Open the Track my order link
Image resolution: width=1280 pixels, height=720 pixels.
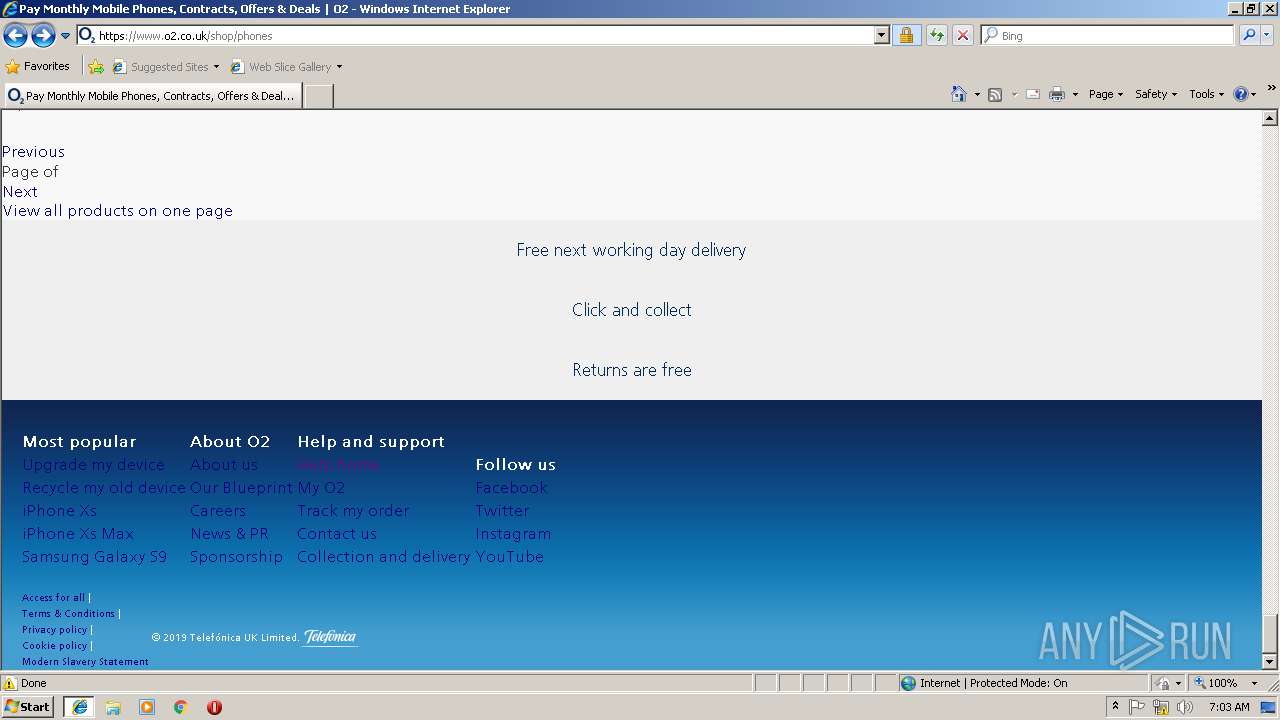(x=353, y=511)
